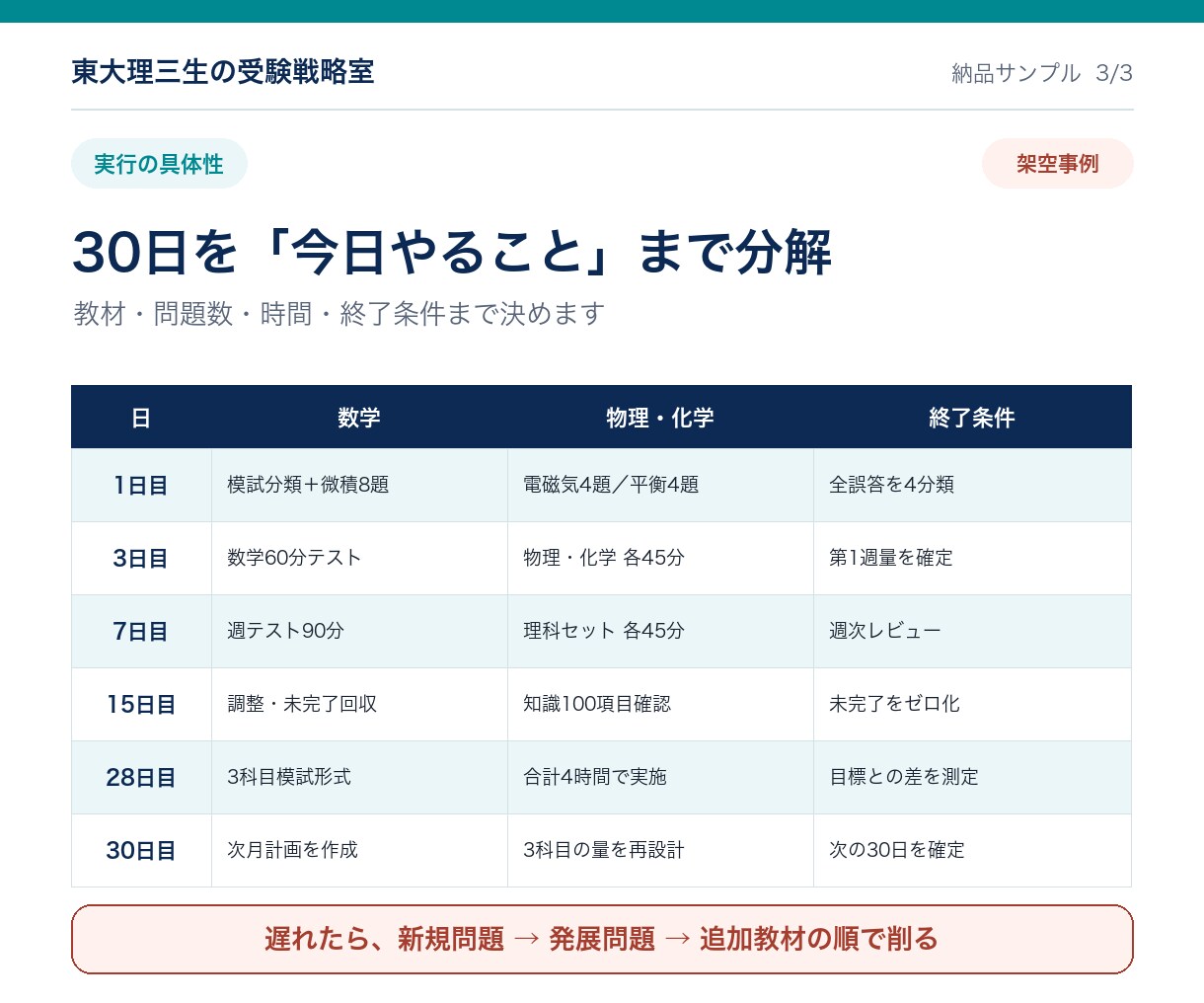Click the cell 知識100項目確認

pos(660,705)
